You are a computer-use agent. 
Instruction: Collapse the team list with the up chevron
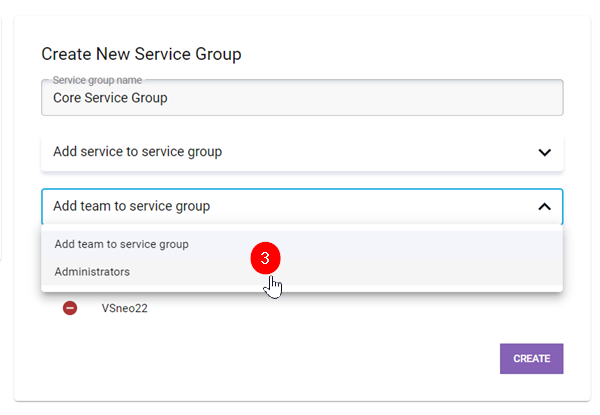tap(544, 207)
